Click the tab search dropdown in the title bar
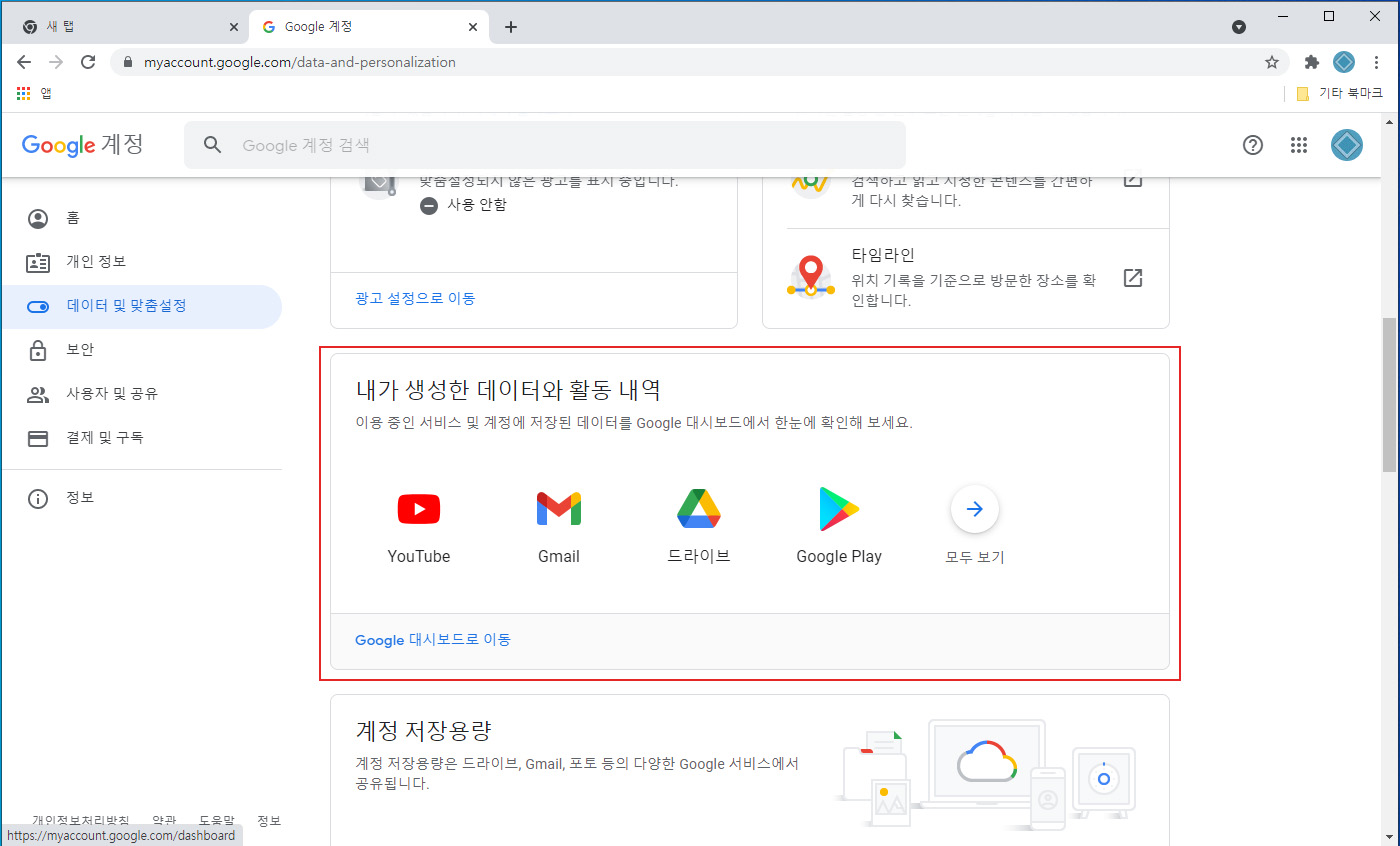The height and width of the screenshot is (846, 1400). point(1239,27)
